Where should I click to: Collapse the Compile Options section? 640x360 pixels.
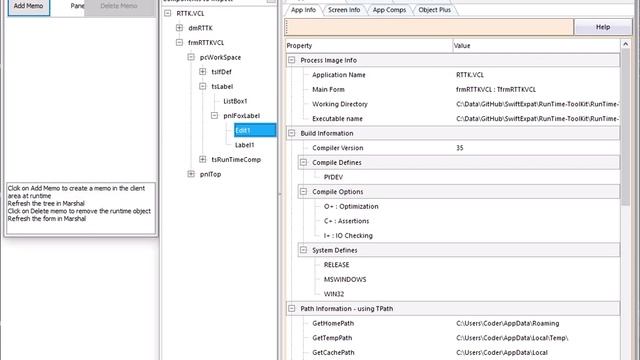[x=304, y=191]
